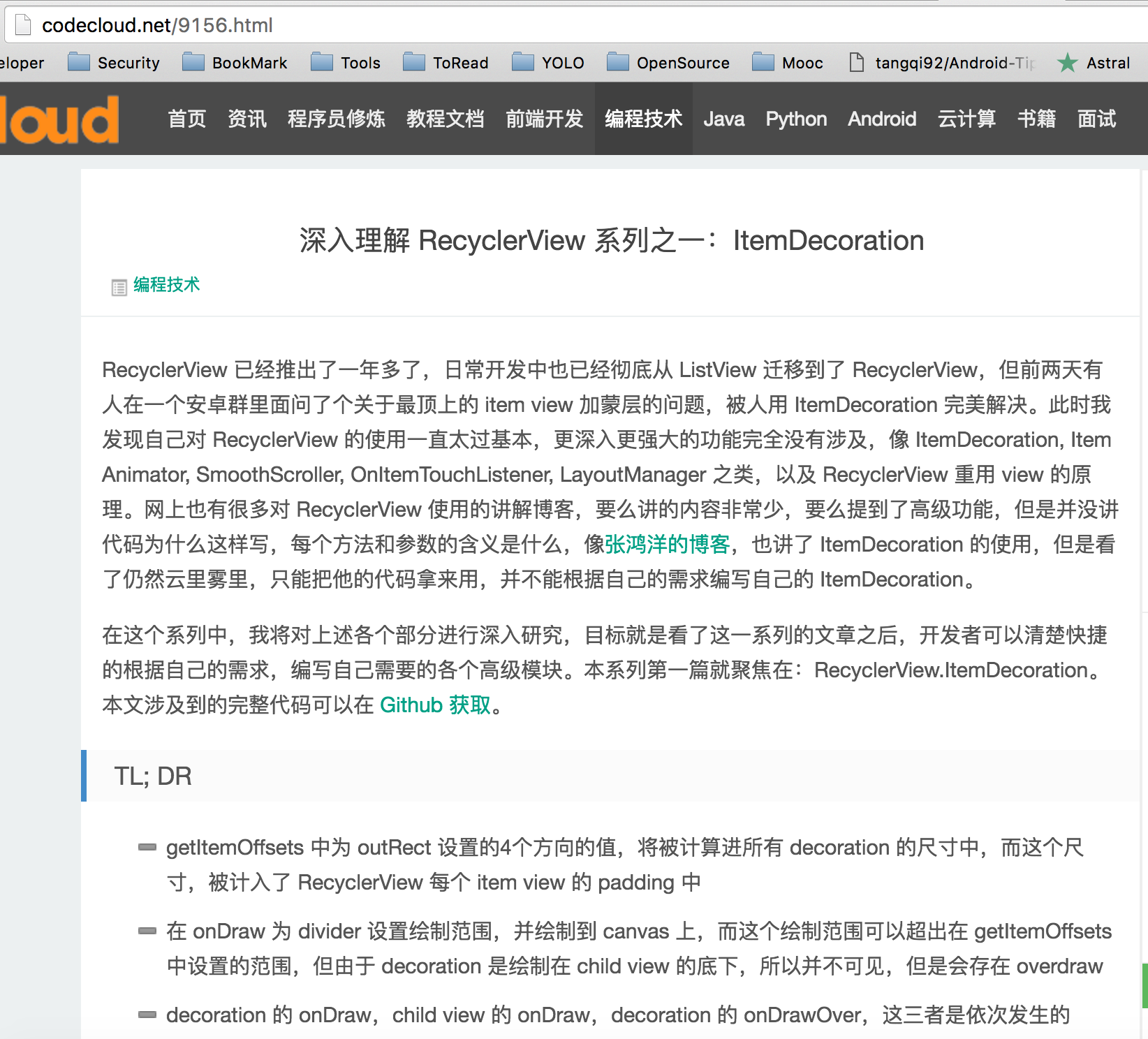
Task: Open the Mooc bookmarks folder
Action: tap(788, 63)
